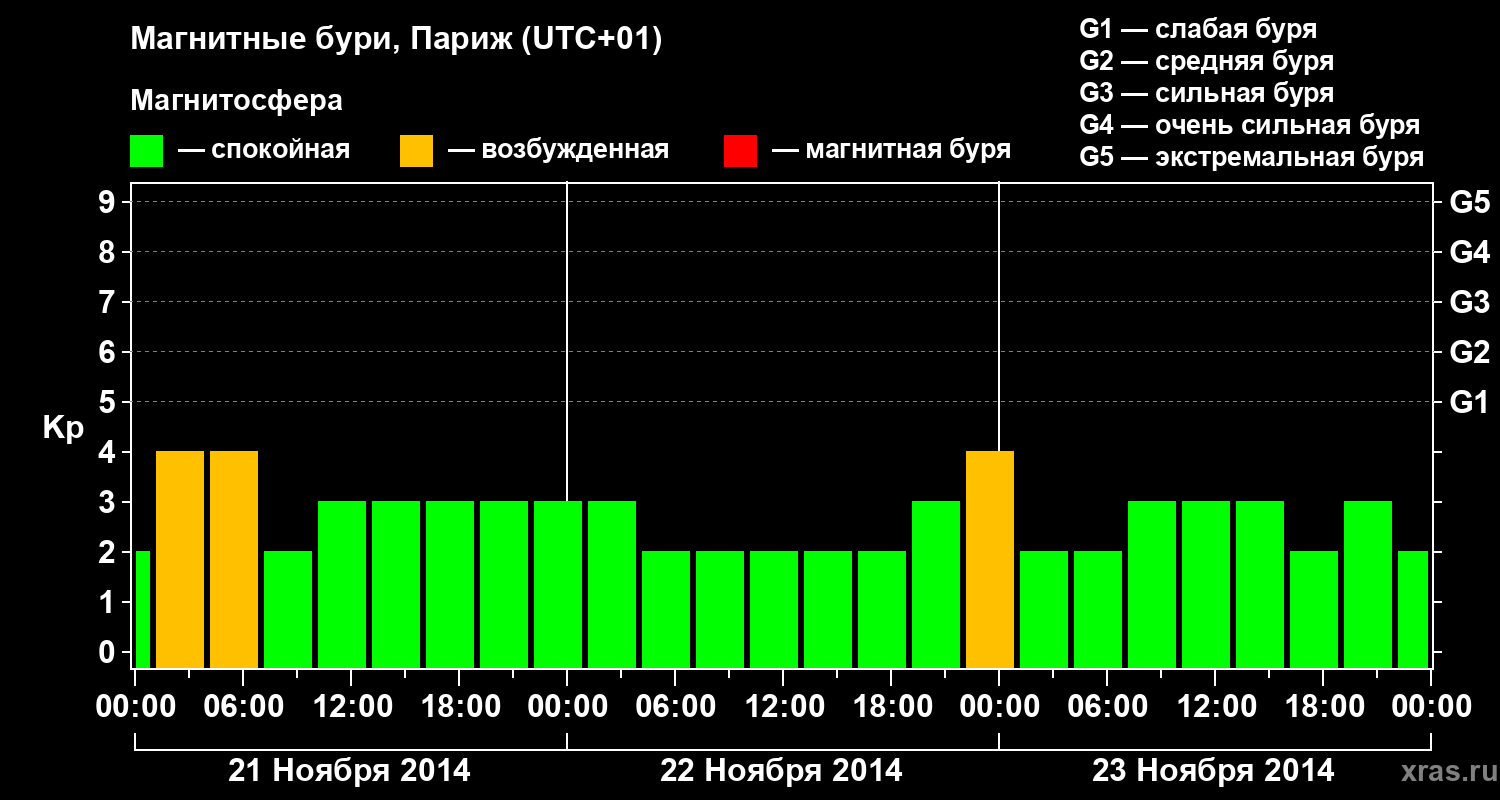Select the orange Kp 4 bar crossing midnight into 23 November
This screenshot has height=800, width=1500.
(990, 559)
